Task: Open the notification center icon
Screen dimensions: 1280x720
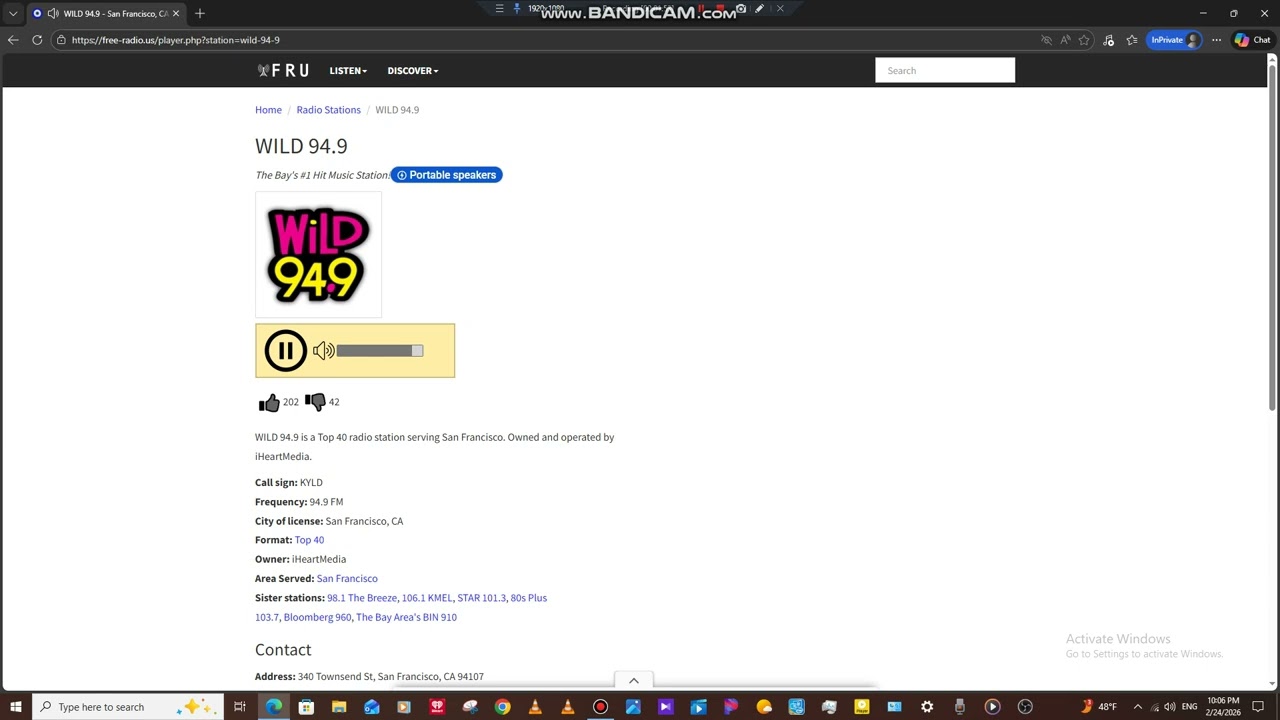Action: coord(1258,707)
